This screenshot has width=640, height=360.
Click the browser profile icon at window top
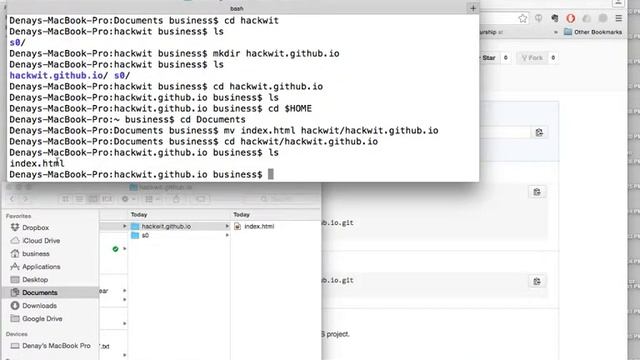coord(618,3)
